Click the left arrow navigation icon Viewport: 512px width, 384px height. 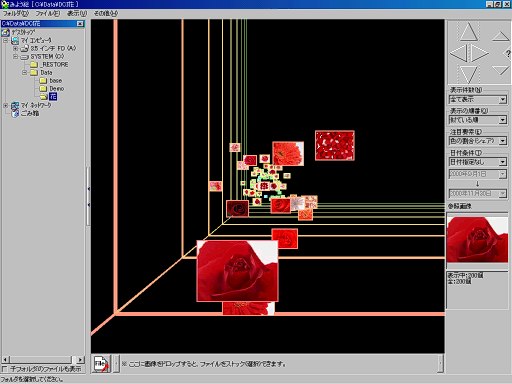click(459, 53)
